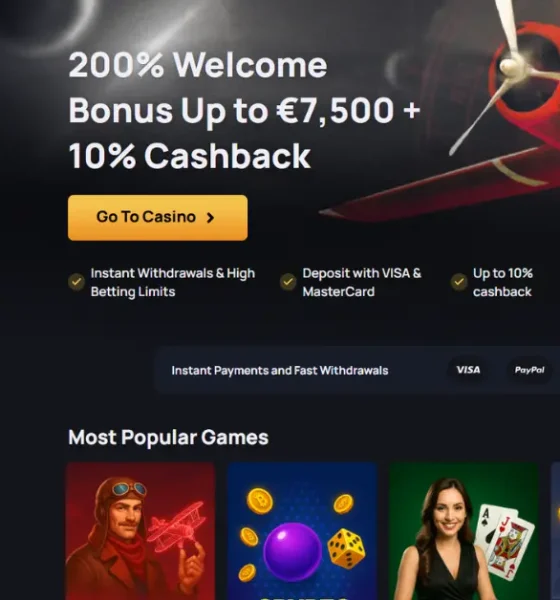This screenshot has height=600, width=560.
Task: Open the aviator pilot game thumbnail
Action: click(140, 531)
